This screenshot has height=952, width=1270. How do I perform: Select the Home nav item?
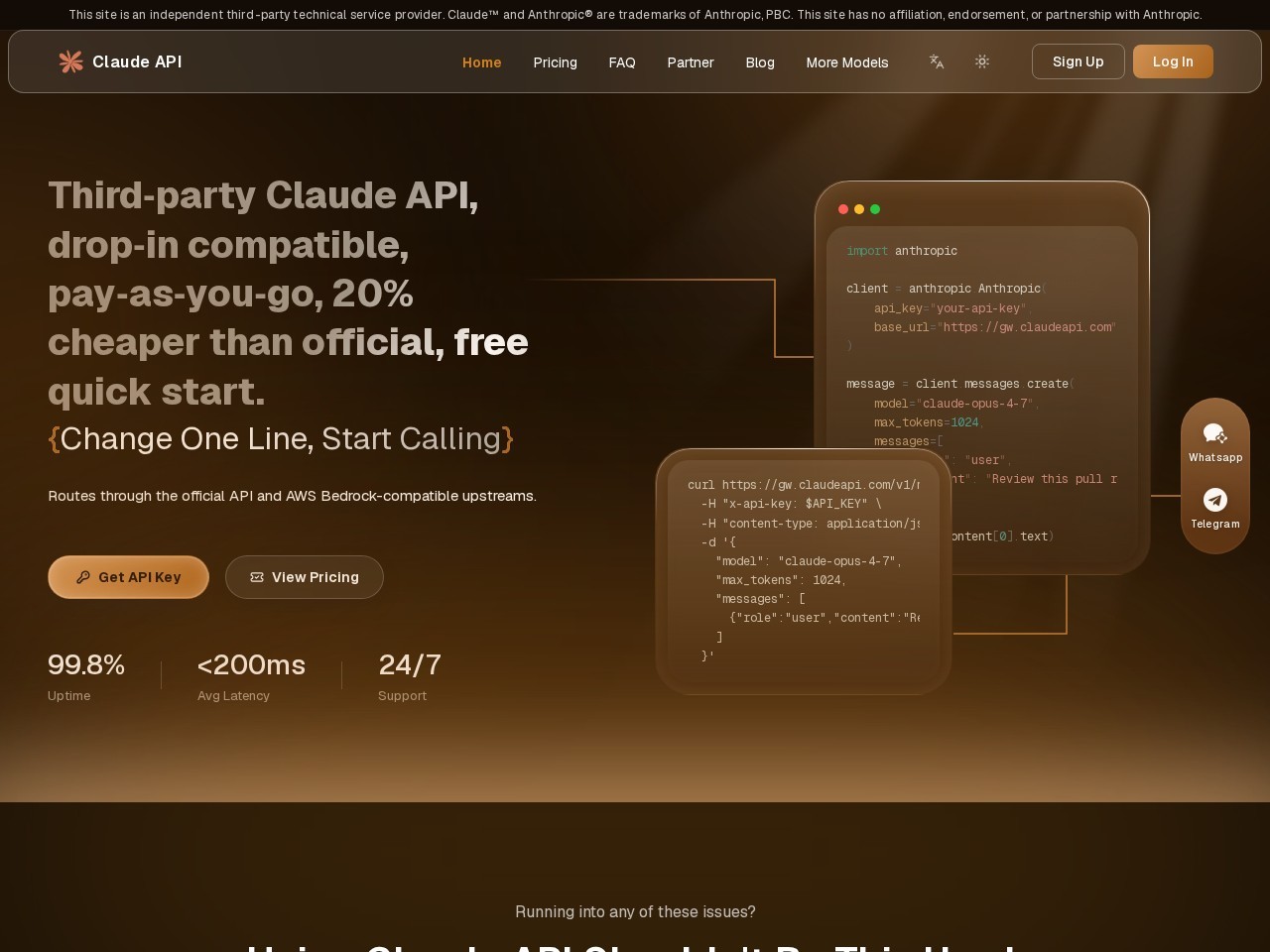482,62
